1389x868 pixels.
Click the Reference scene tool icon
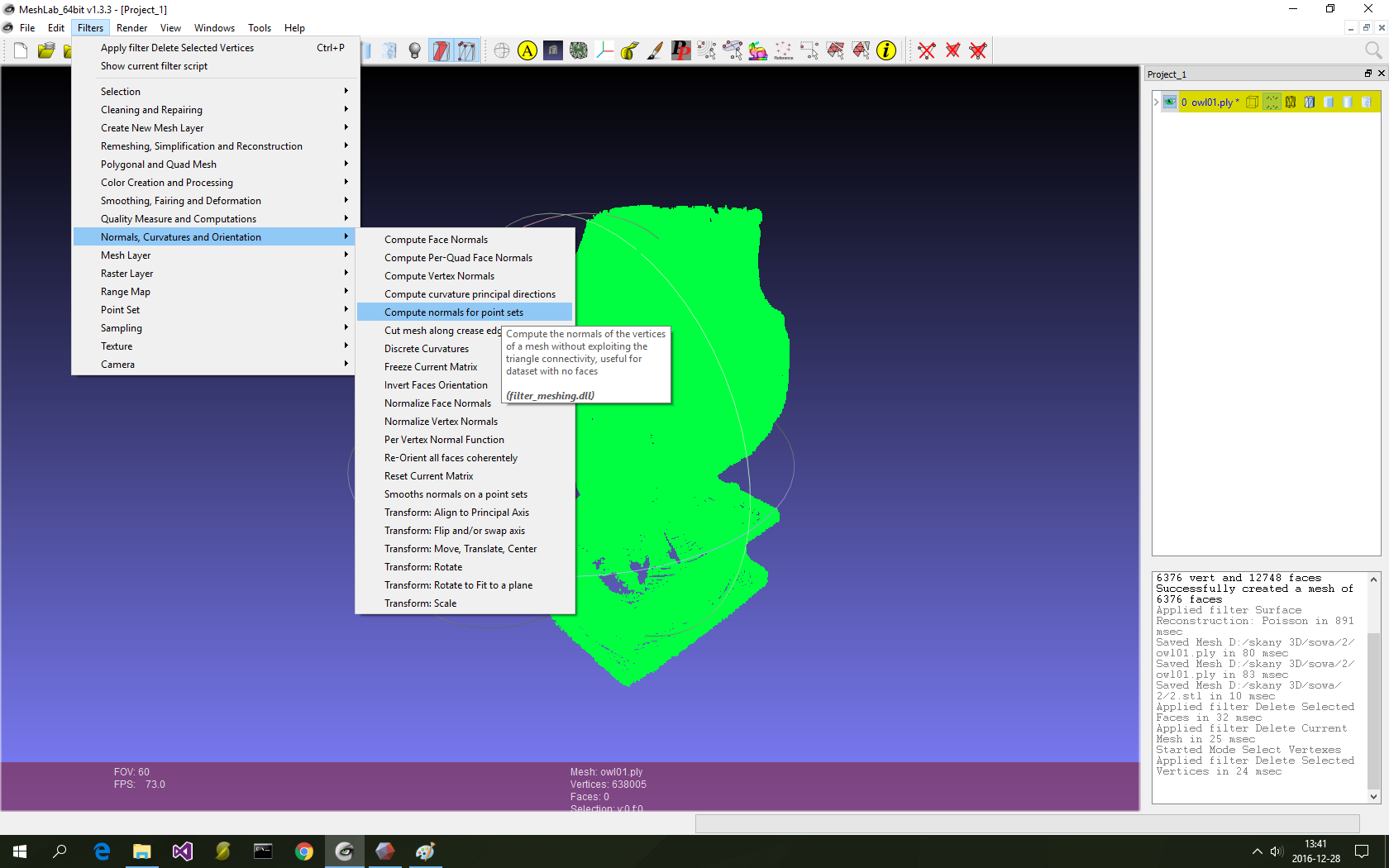pyautogui.click(x=784, y=51)
